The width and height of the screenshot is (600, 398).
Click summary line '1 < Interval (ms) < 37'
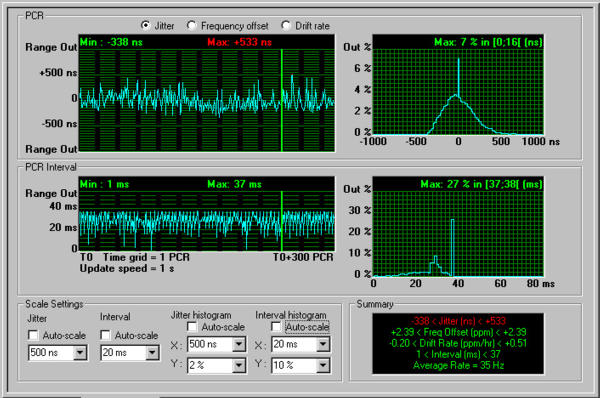click(458, 354)
